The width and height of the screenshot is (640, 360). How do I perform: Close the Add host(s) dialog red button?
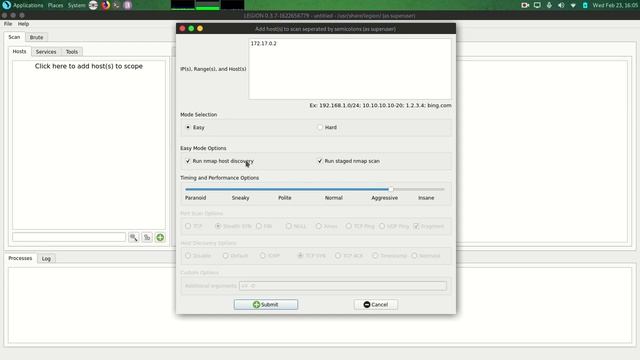(x=182, y=29)
